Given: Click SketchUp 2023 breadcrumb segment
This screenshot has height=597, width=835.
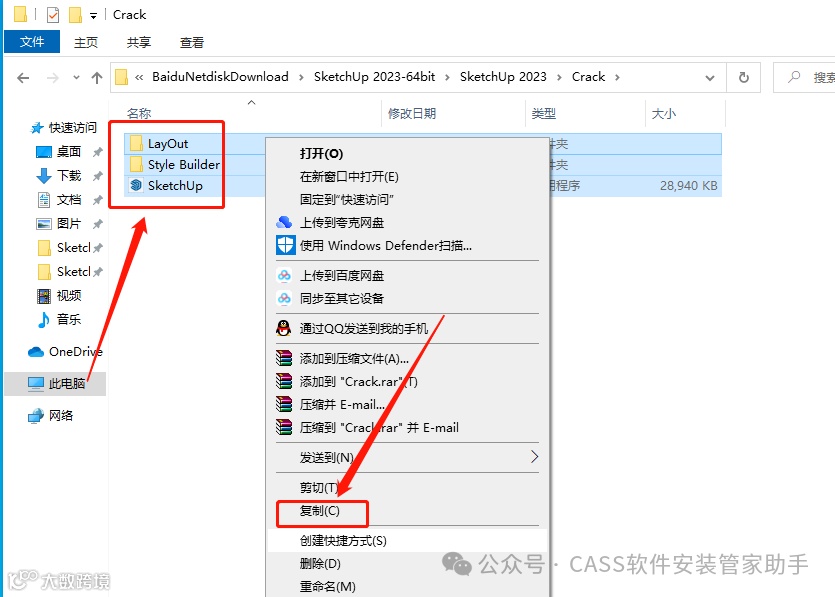Looking at the screenshot, I should pos(503,77).
